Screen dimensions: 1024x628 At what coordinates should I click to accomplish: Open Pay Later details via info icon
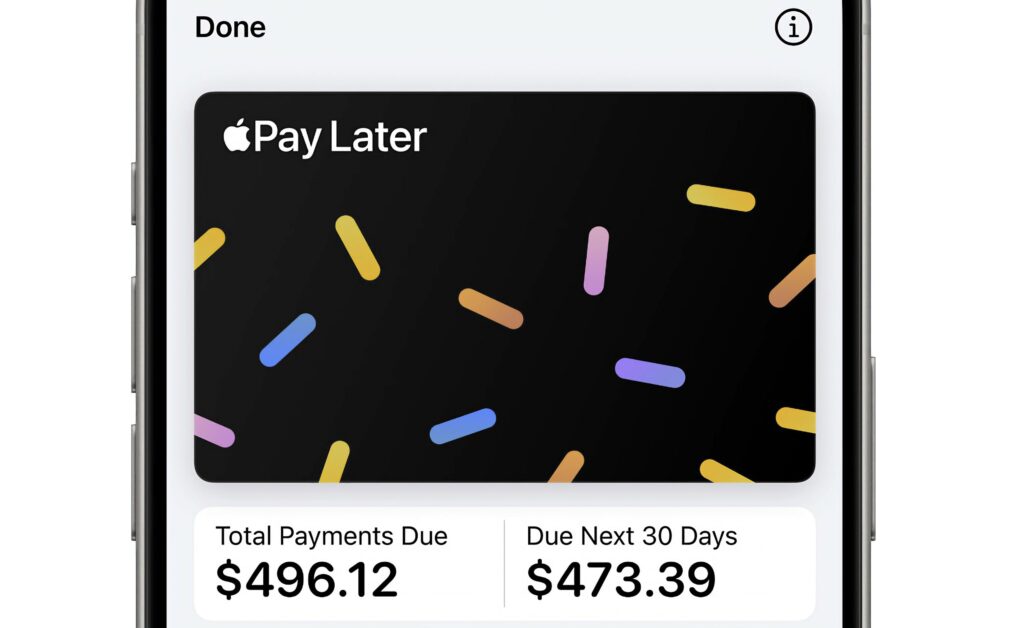click(x=793, y=27)
